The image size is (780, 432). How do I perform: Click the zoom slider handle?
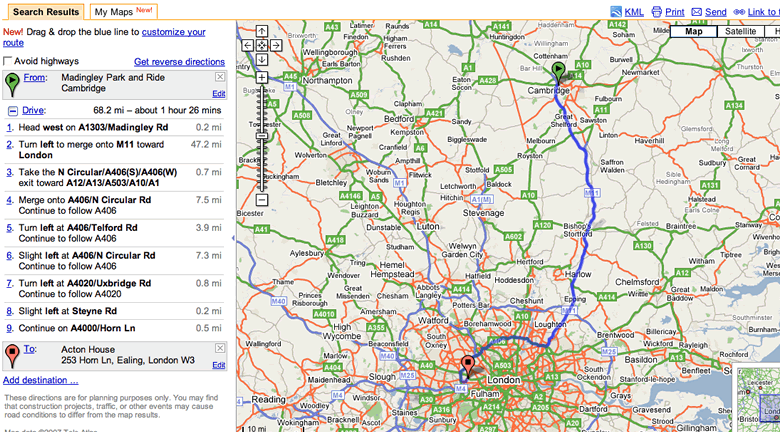click(262, 136)
